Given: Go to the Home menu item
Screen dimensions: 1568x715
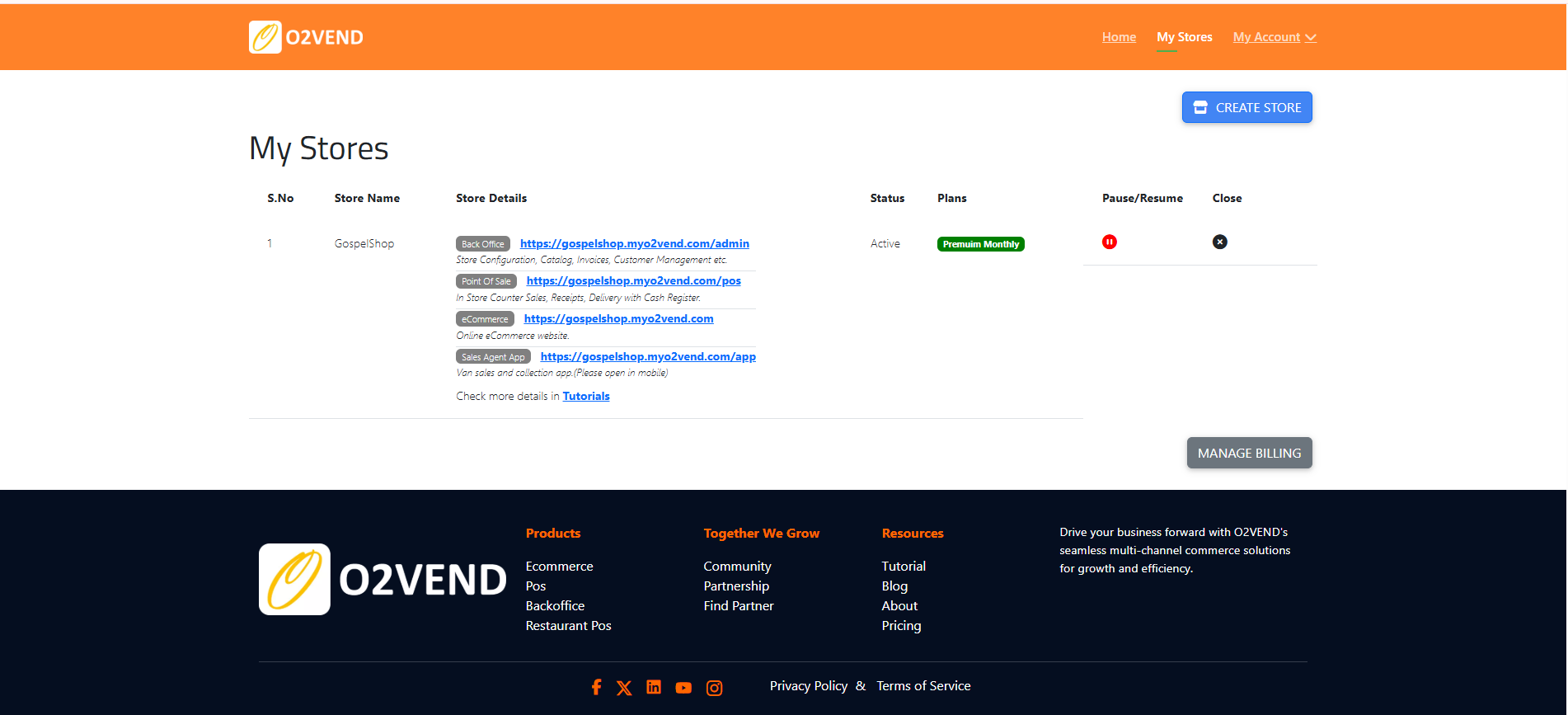Looking at the screenshot, I should click(1119, 37).
